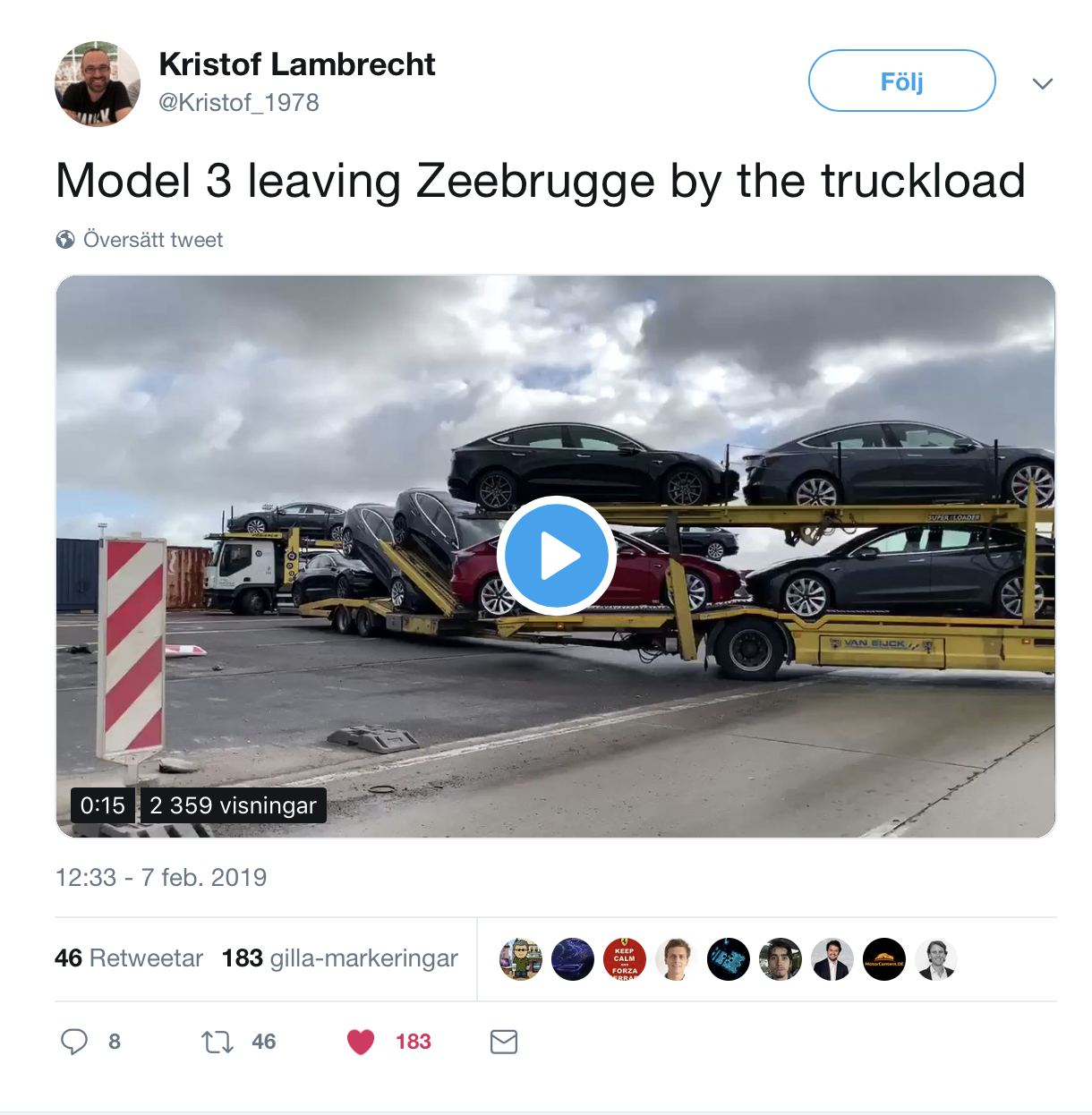Viewport: 1092px width, 1115px height.
Task: Translate tweet via Översätt tweet
Action: pos(153,240)
